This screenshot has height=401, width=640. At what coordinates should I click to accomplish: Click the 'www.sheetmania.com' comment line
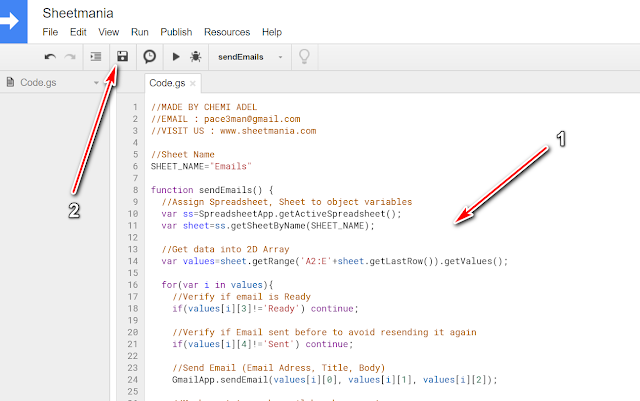233,131
